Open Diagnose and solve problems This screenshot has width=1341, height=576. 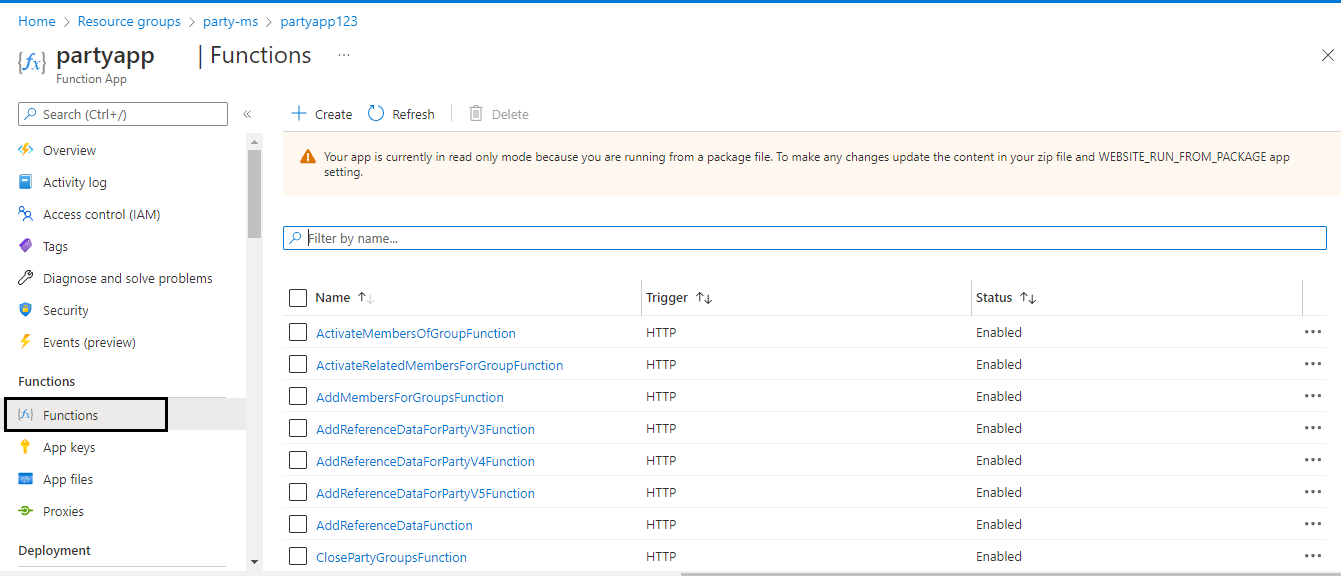point(127,278)
